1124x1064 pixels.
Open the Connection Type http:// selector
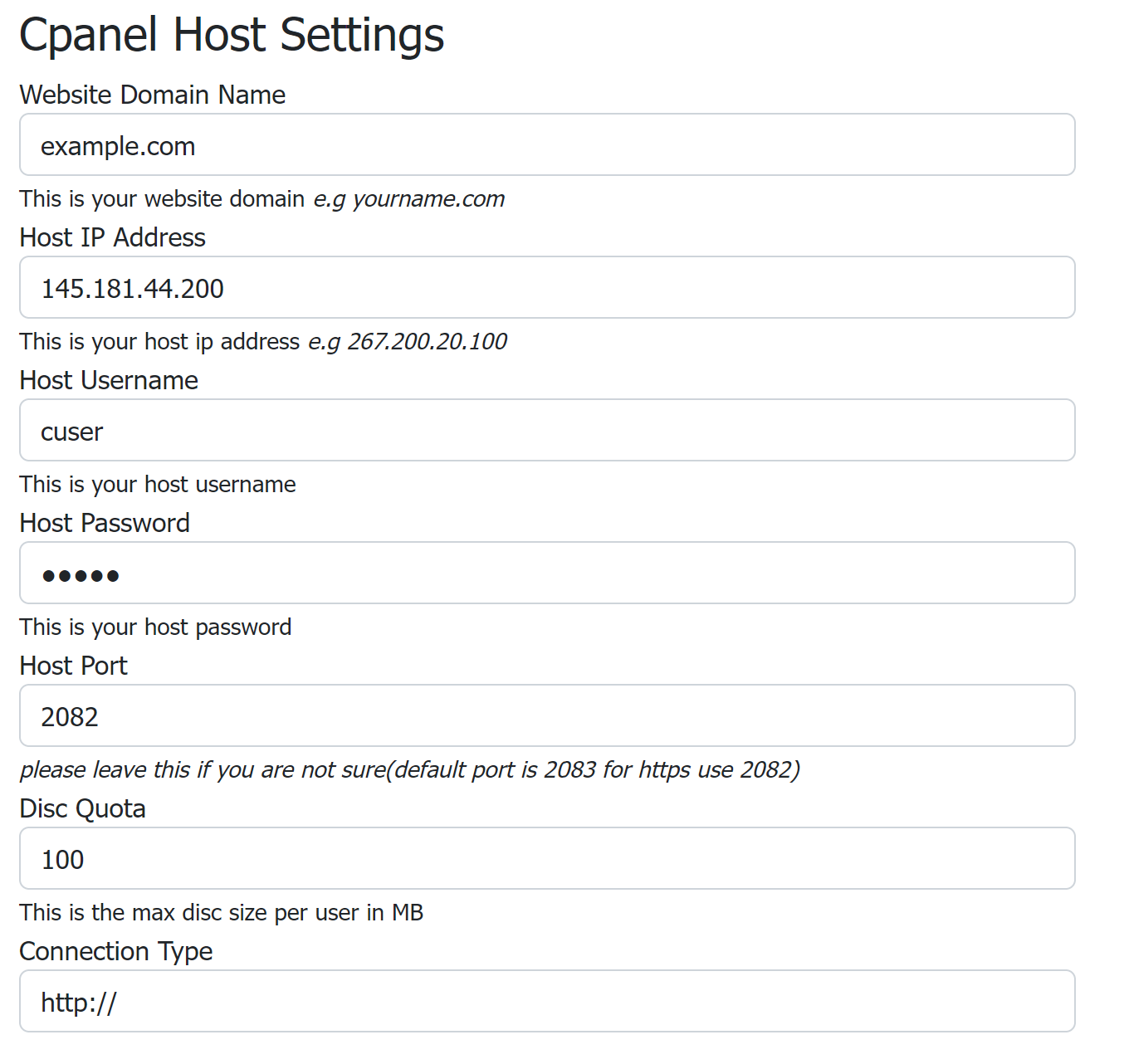(547, 1002)
